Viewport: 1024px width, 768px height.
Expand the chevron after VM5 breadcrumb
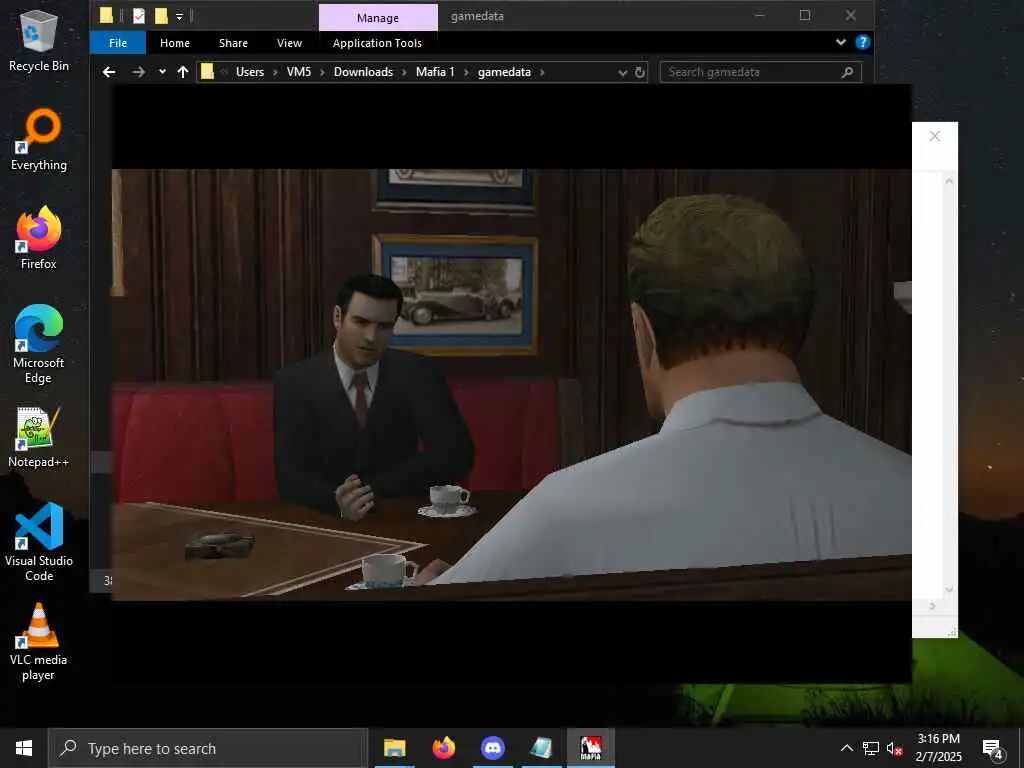click(x=323, y=72)
